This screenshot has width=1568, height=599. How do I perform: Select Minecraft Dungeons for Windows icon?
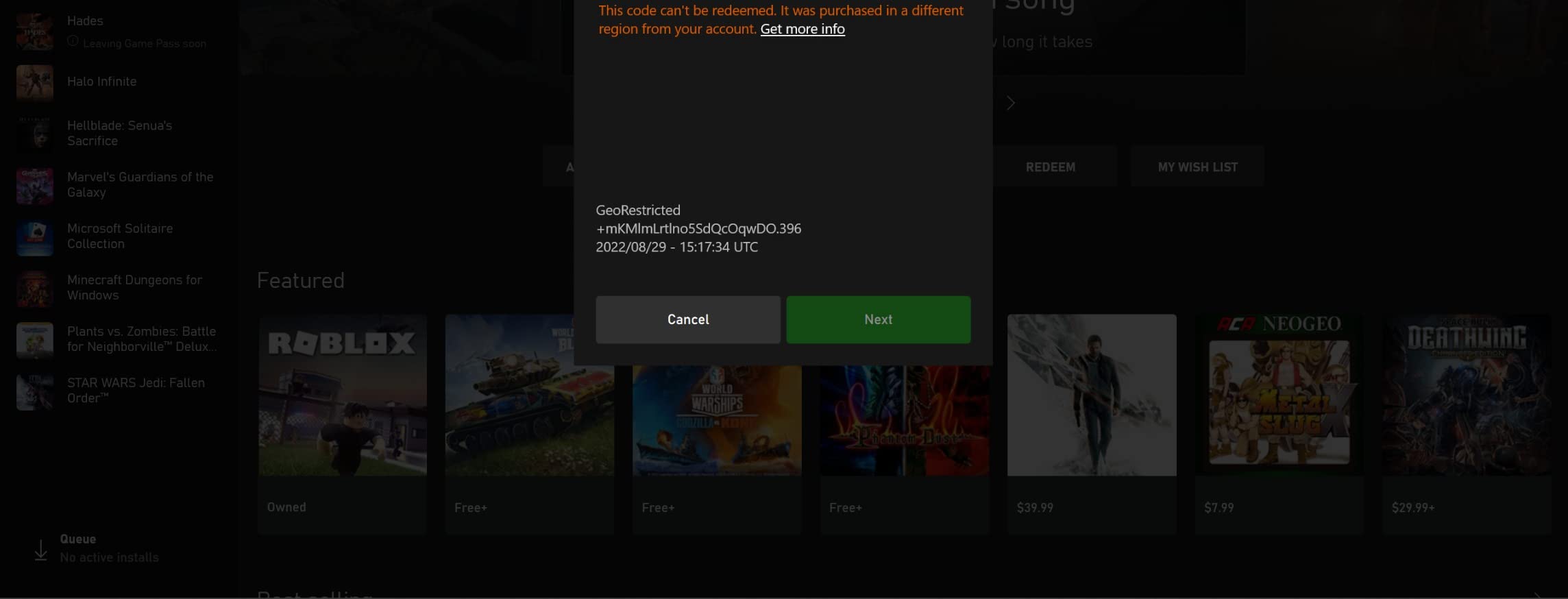coord(35,289)
